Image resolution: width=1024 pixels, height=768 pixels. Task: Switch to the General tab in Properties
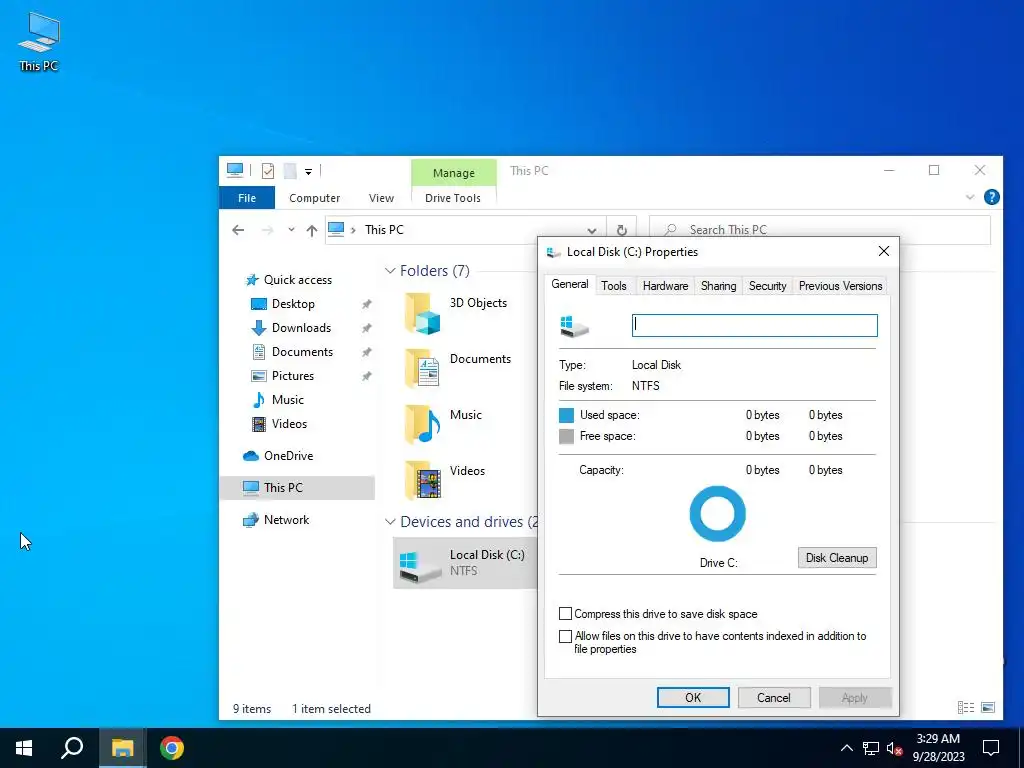point(569,284)
